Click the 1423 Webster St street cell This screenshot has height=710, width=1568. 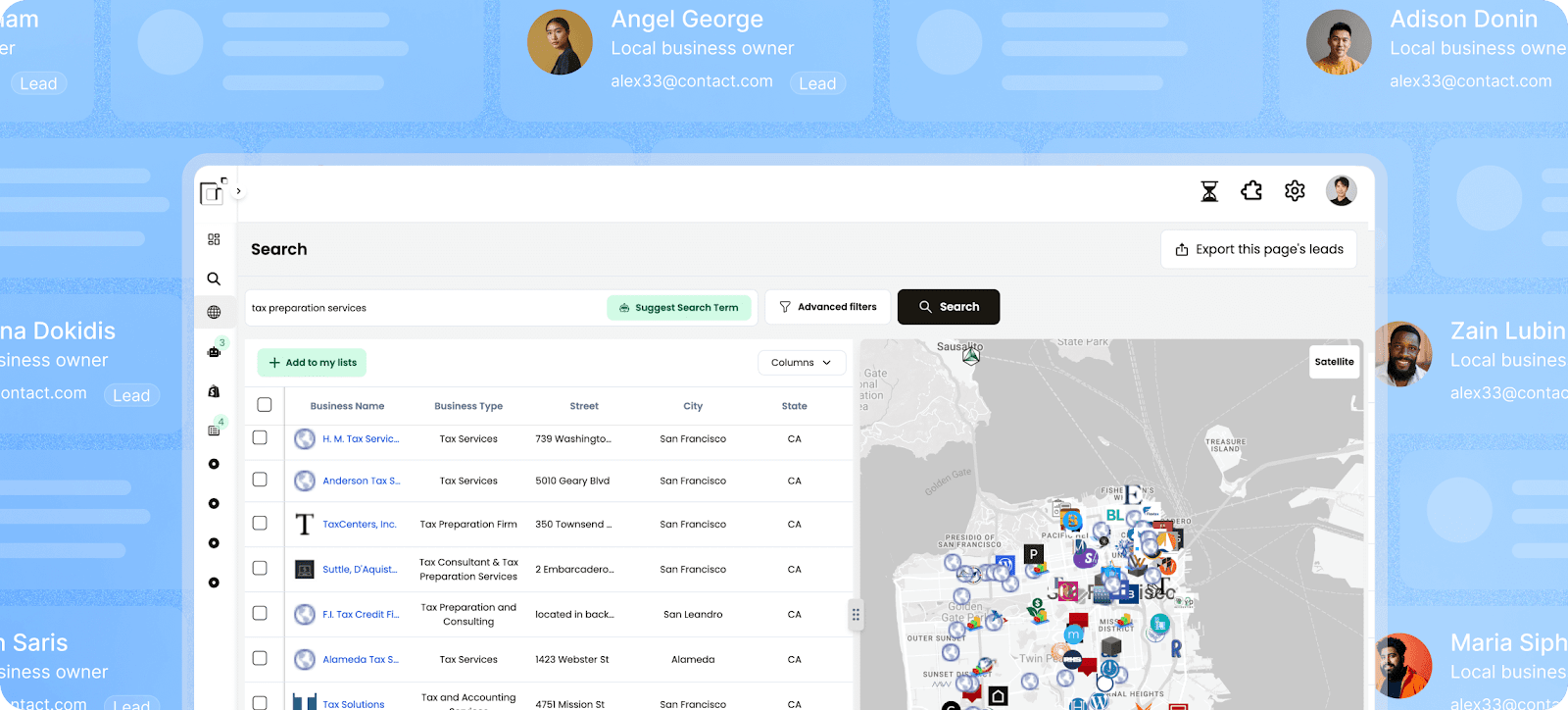click(572, 660)
